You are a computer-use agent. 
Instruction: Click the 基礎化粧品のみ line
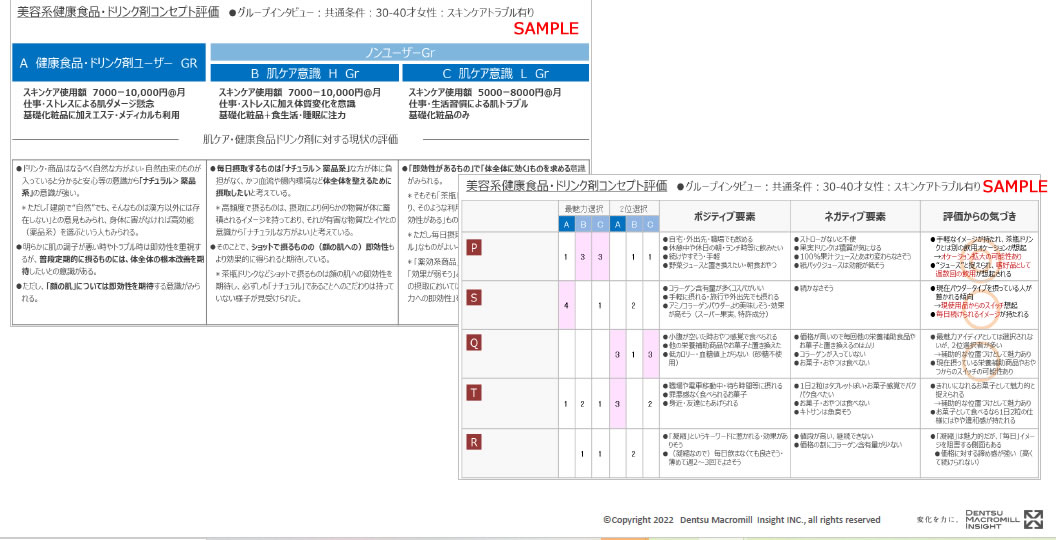(x=438, y=115)
